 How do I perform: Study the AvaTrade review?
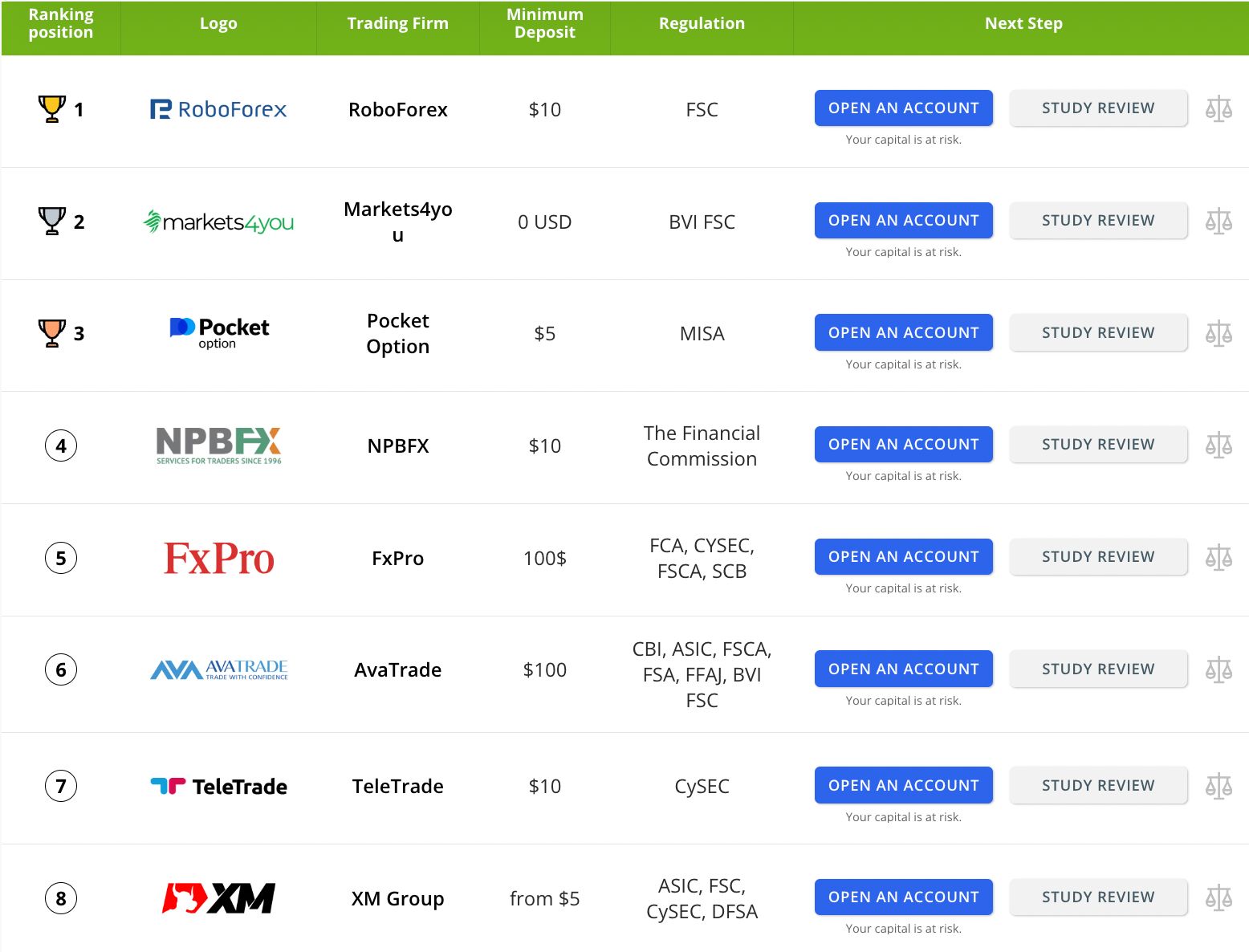click(1098, 669)
